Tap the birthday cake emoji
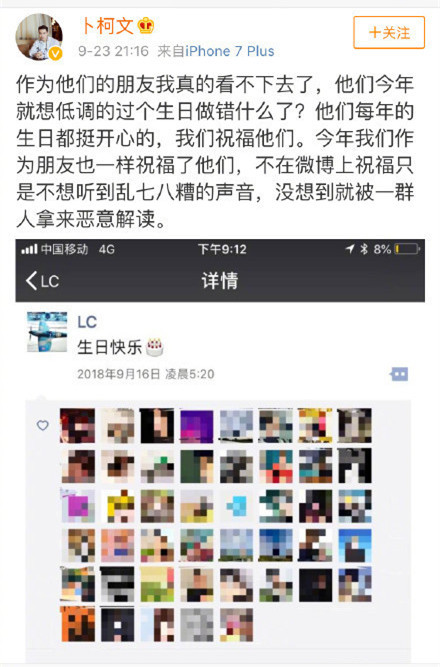The width and height of the screenshot is (440, 667). coord(154,347)
